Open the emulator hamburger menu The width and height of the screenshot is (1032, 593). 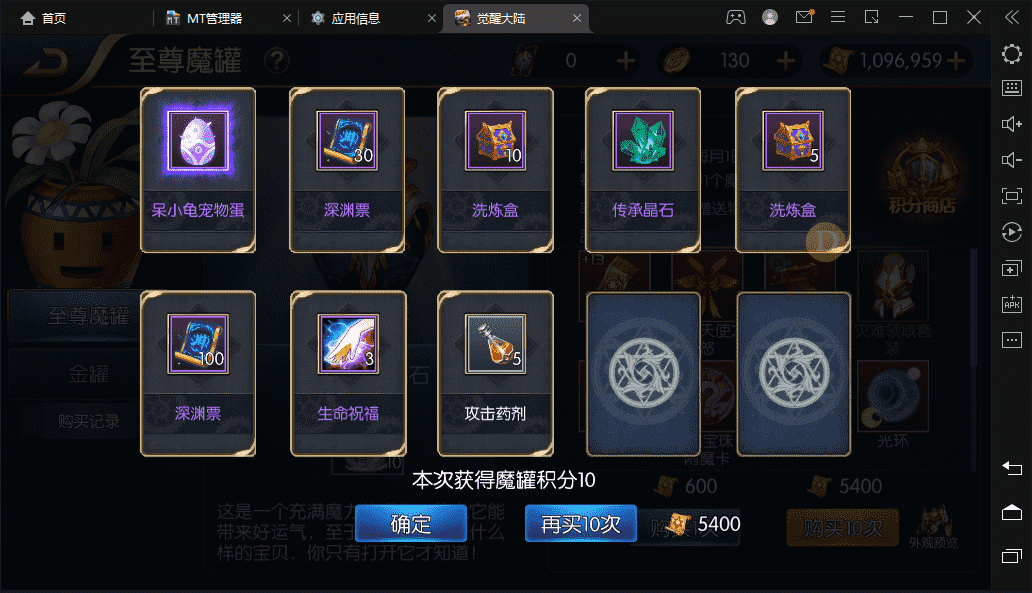838,17
